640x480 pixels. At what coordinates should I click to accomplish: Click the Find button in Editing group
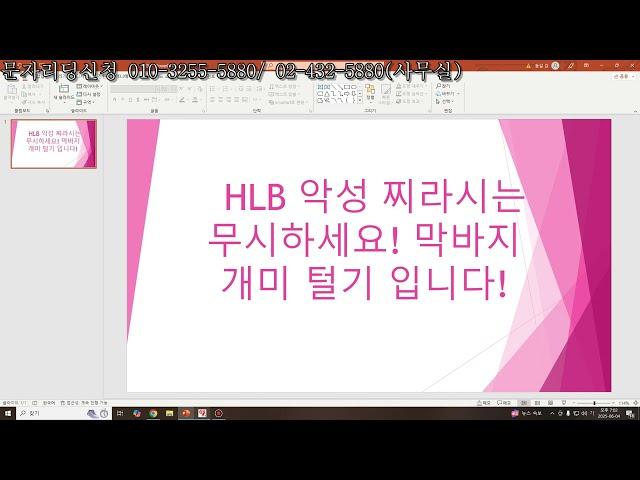[x=443, y=87]
